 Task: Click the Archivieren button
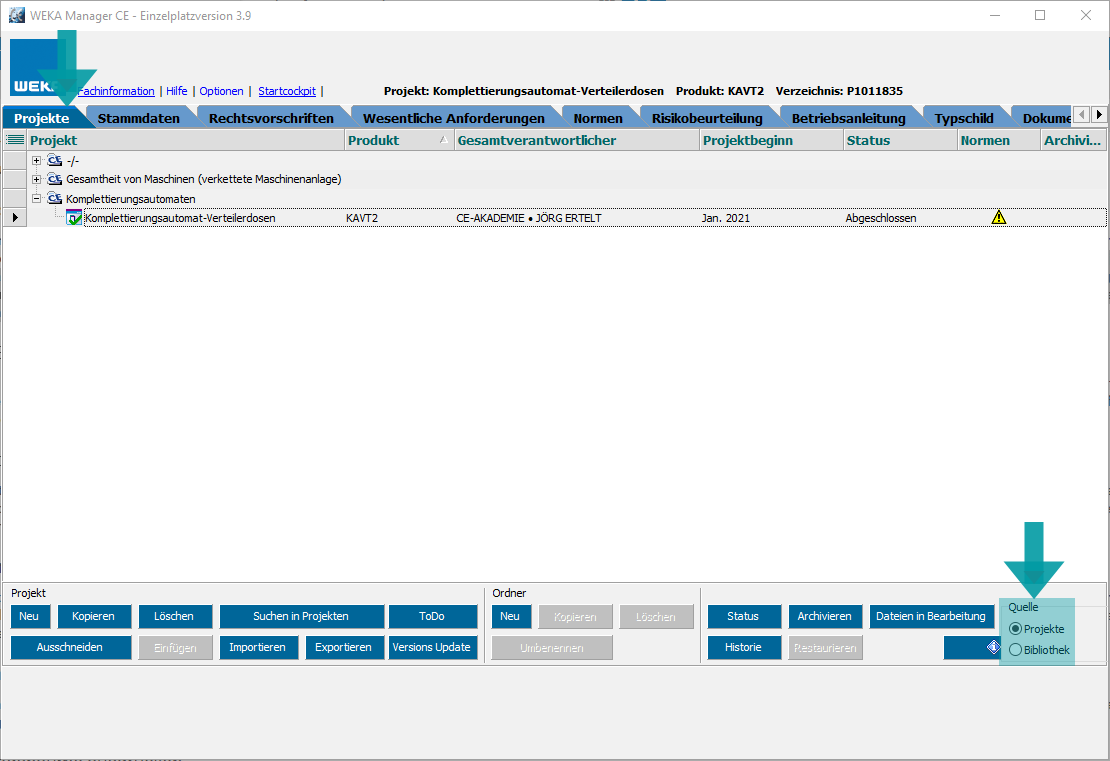tap(825, 616)
